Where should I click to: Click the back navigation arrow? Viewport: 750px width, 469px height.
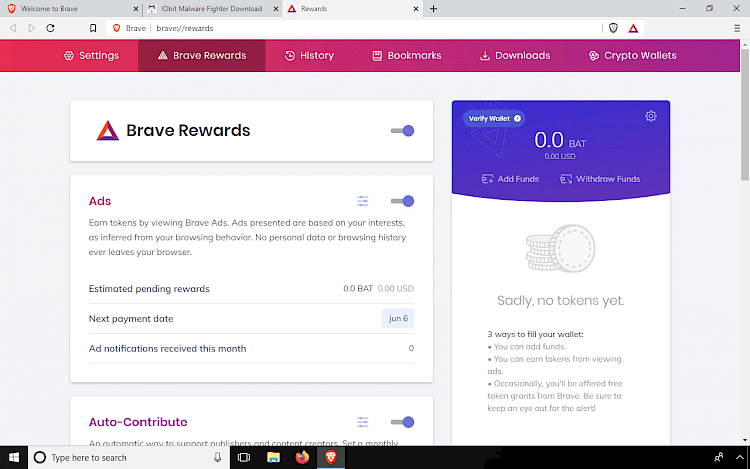(x=13, y=28)
